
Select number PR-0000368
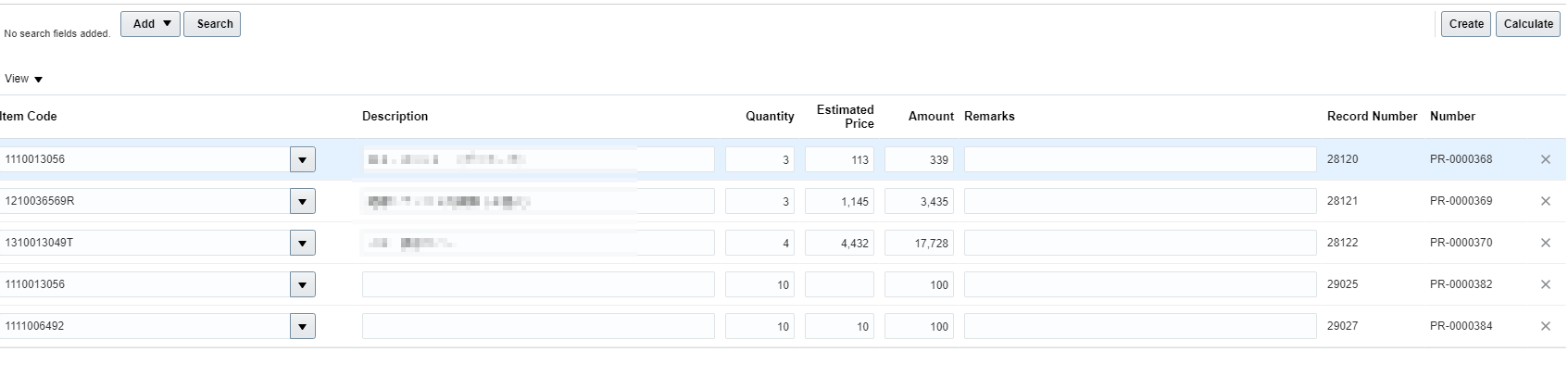tap(1461, 159)
